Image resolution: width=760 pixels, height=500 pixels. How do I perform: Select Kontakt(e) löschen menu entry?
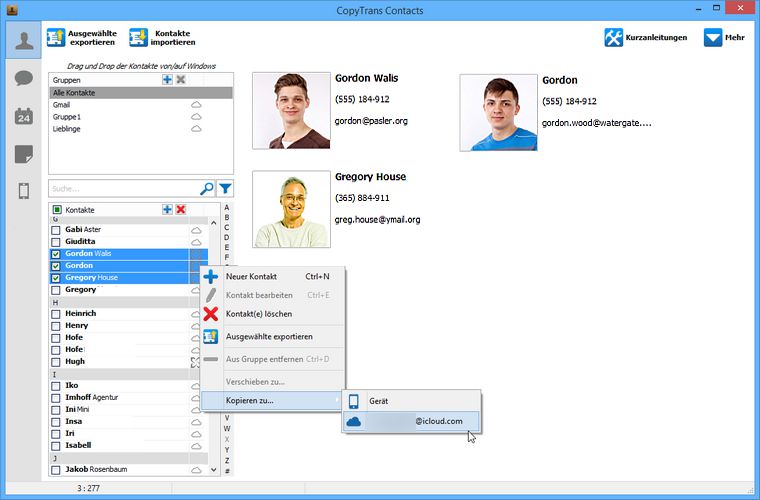[x=272, y=314]
